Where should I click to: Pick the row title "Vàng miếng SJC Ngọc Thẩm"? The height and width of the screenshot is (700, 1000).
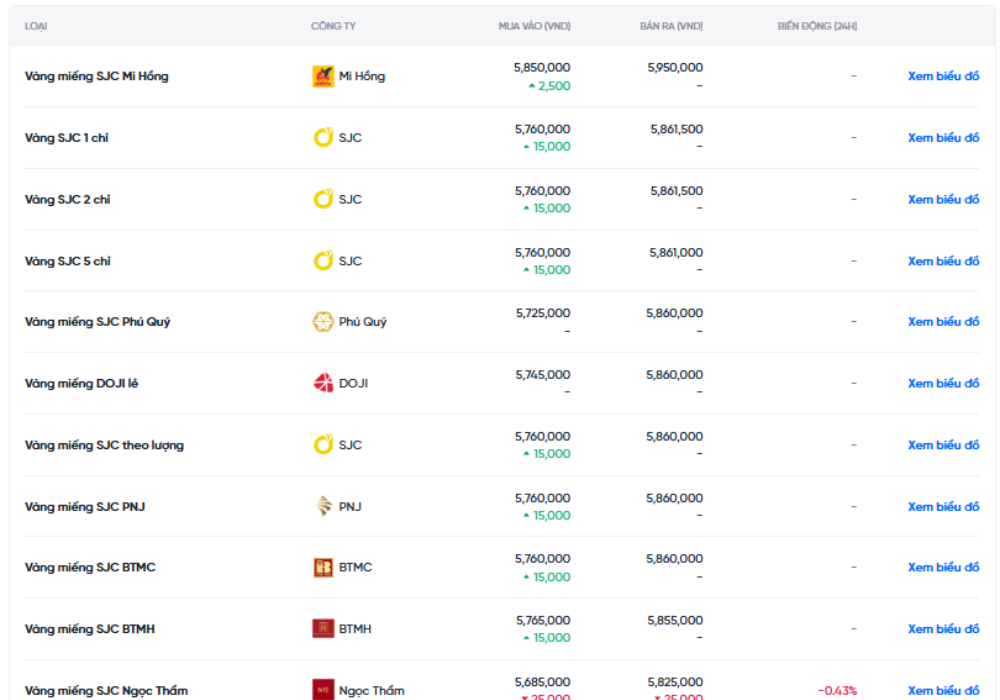pyautogui.click(x=107, y=690)
